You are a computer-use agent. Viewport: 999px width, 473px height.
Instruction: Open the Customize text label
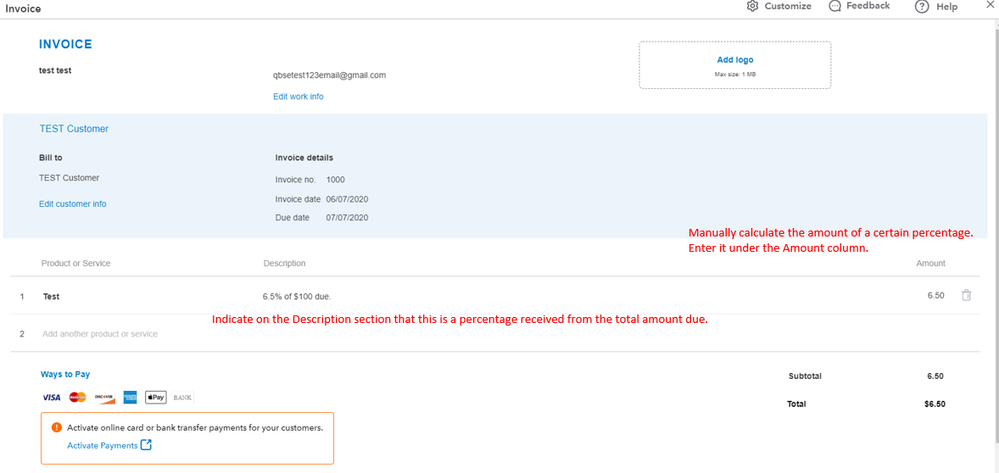tap(788, 6)
